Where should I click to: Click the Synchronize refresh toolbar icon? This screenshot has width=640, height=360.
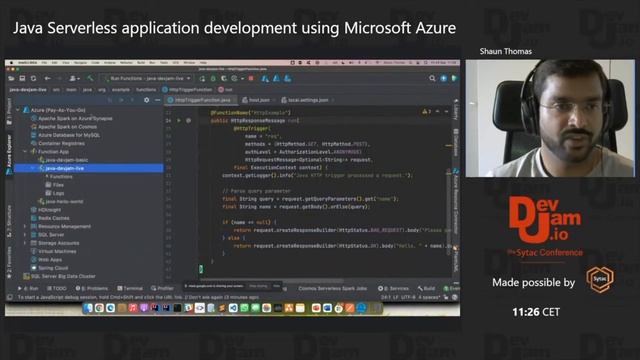(x=33, y=78)
